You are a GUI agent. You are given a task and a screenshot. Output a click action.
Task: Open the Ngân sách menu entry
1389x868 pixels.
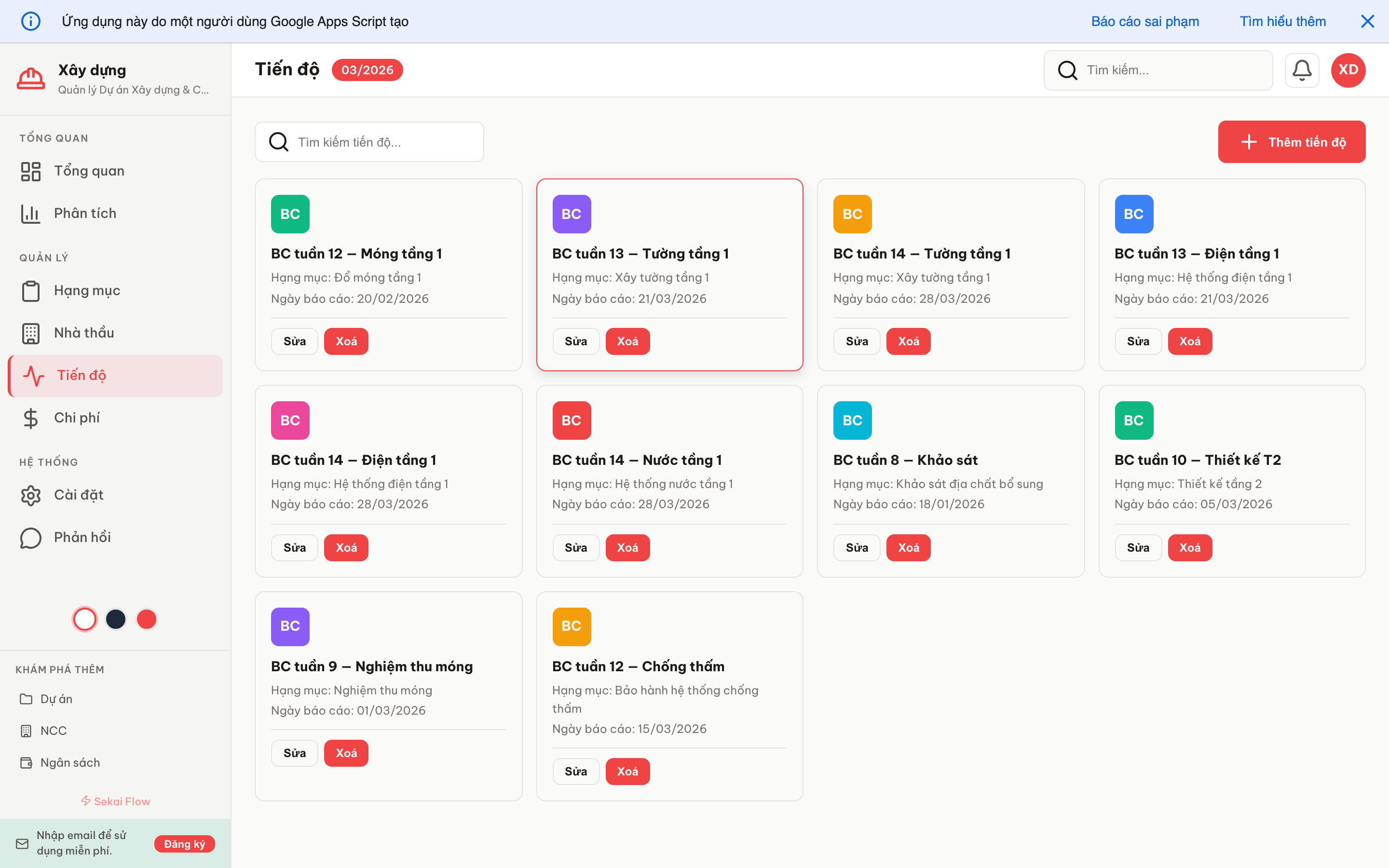(x=71, y=762)
